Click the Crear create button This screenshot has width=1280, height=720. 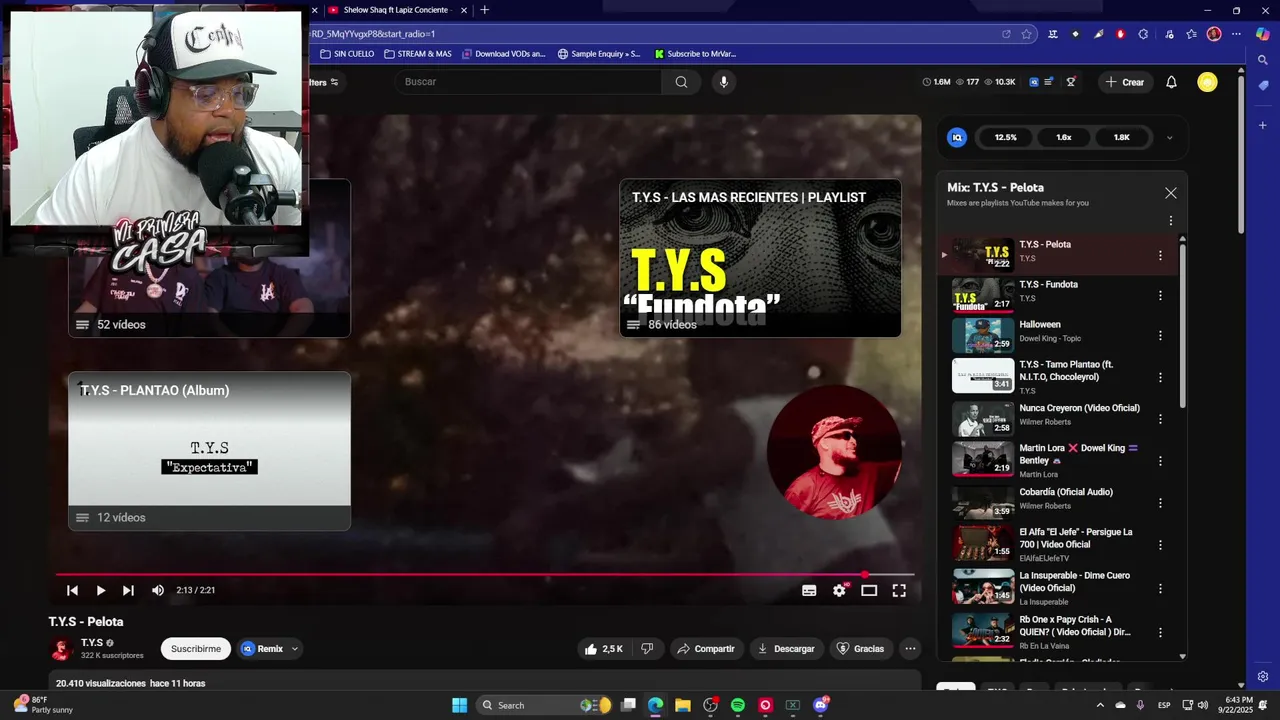coord(1125,82)
